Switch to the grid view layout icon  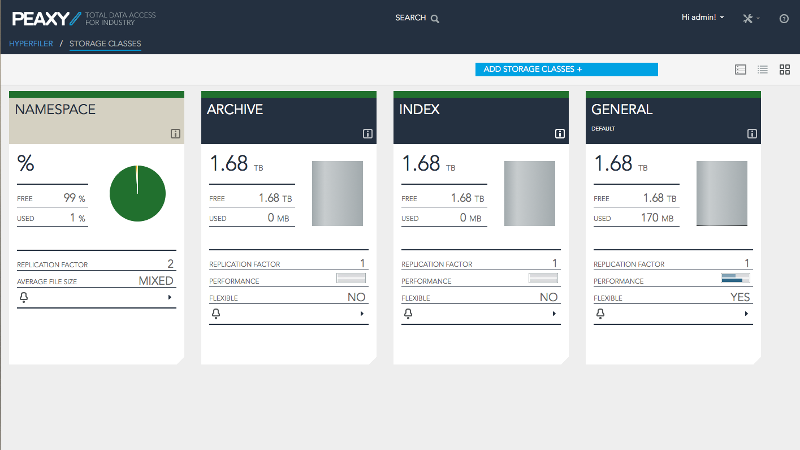pyautogui.click(x=785, y=70)
